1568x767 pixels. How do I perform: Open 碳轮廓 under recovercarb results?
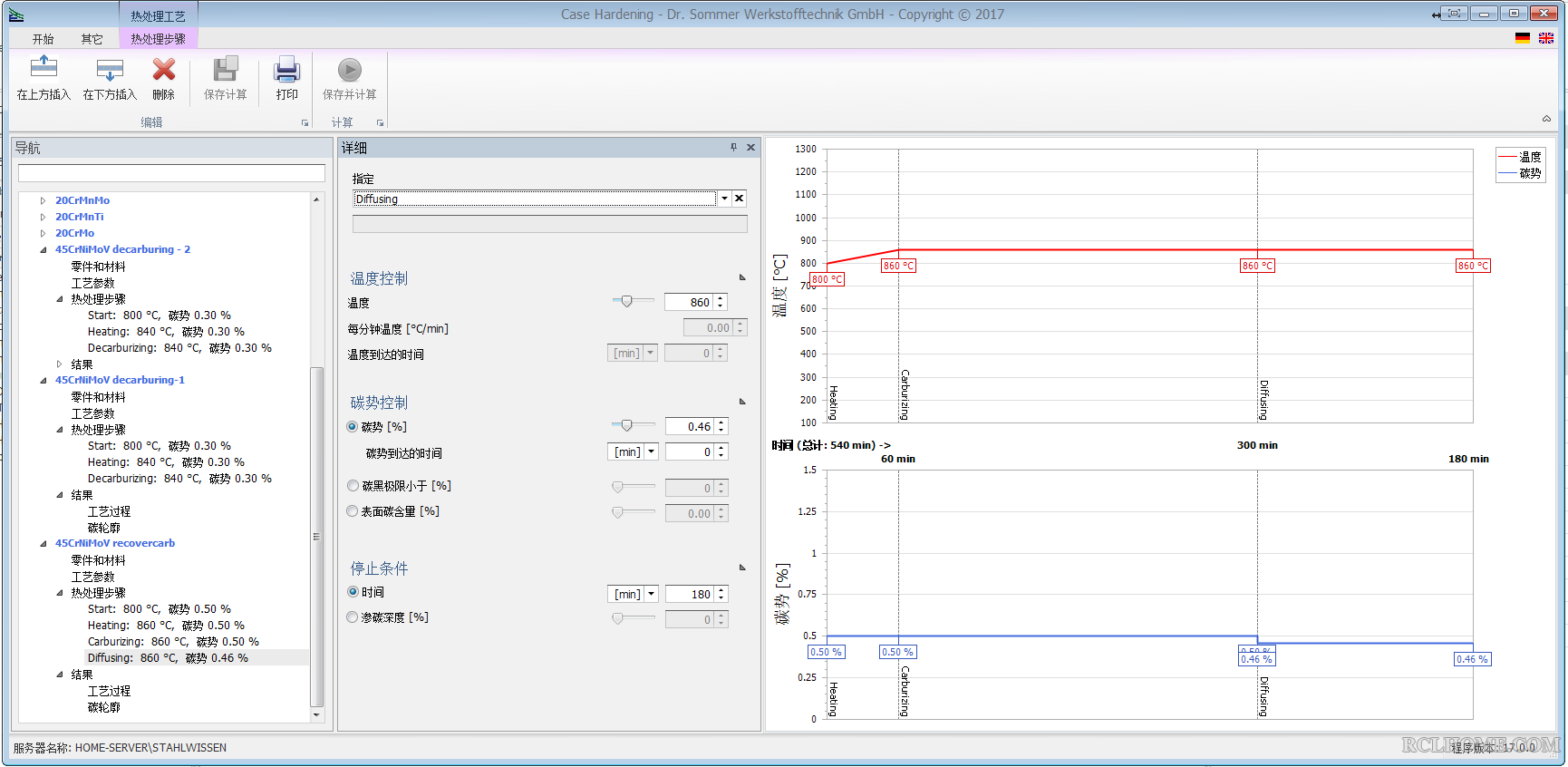coord(103,707)
